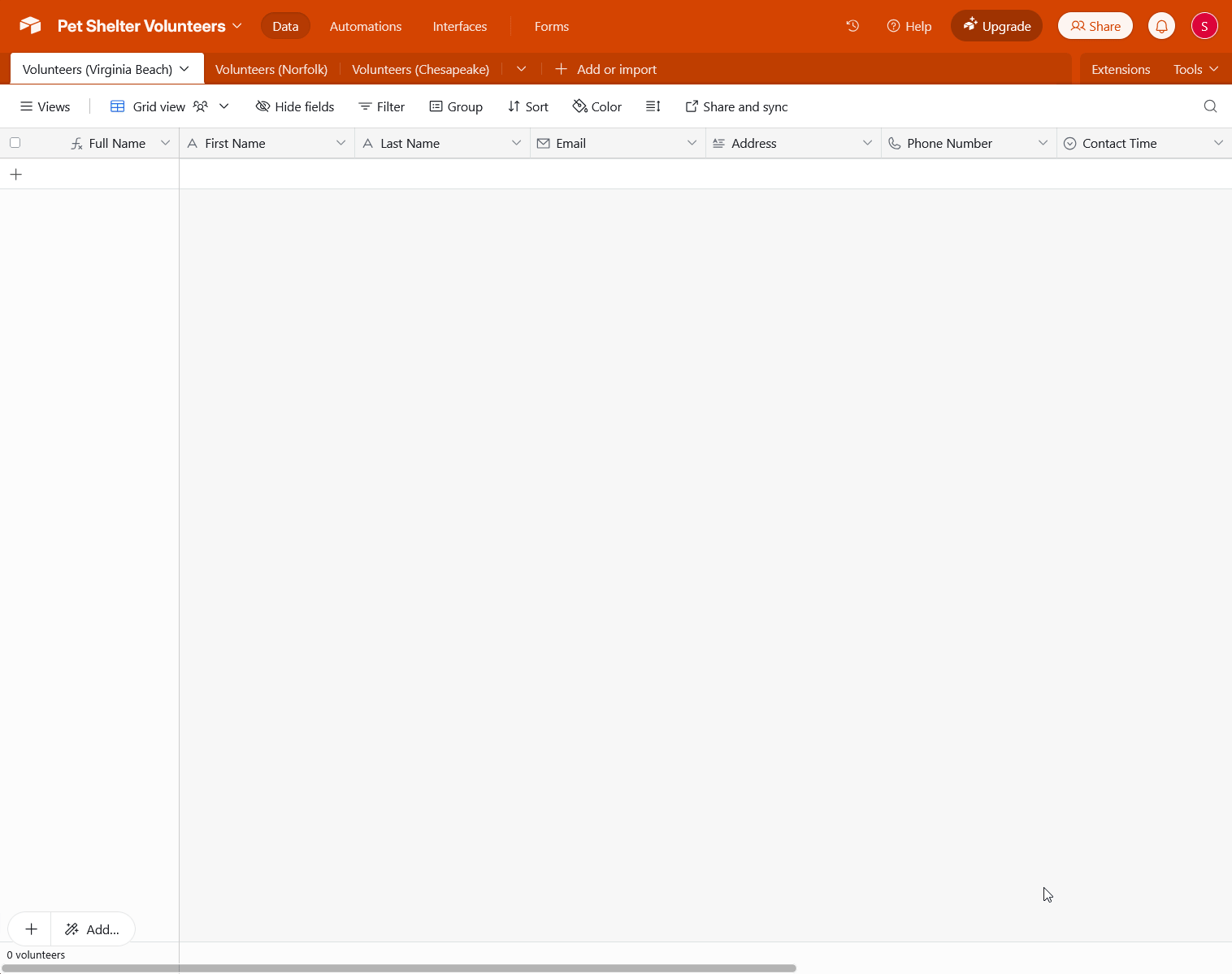Open the base history icon

pyautogui.click(x=852, y=26)
